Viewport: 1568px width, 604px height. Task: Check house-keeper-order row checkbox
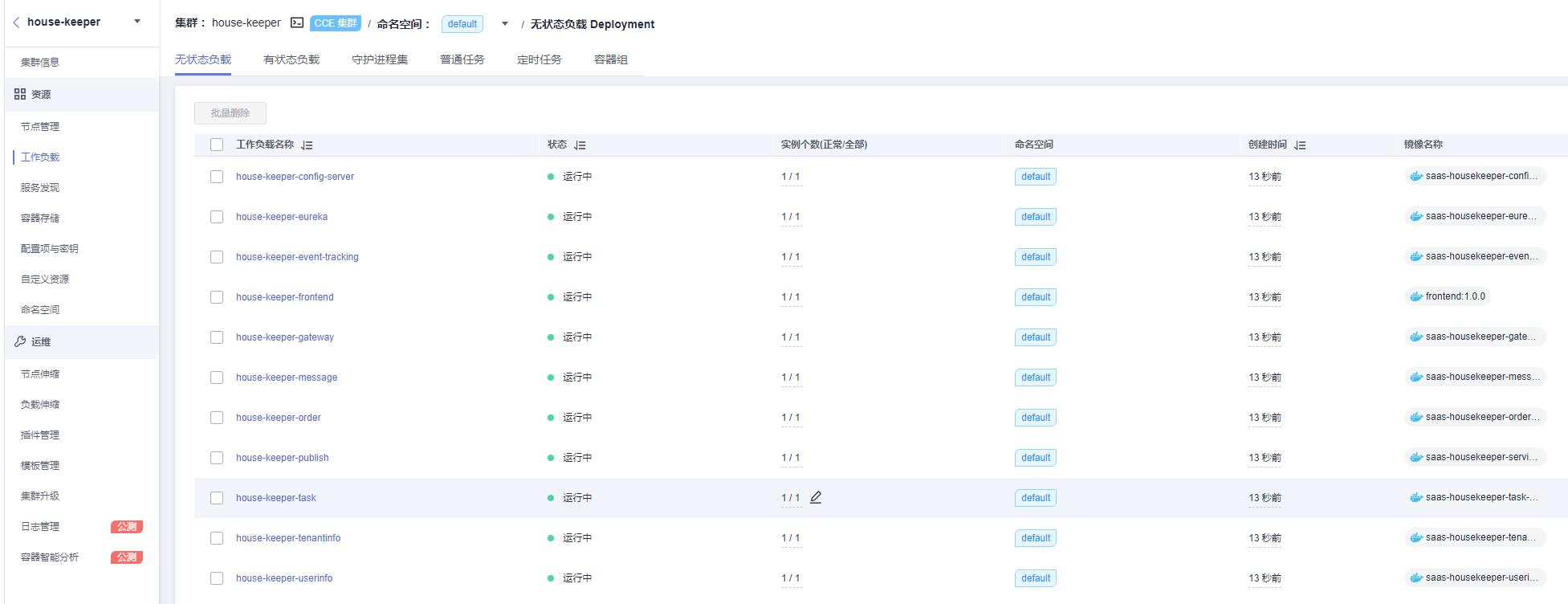[x=217, y=418]
